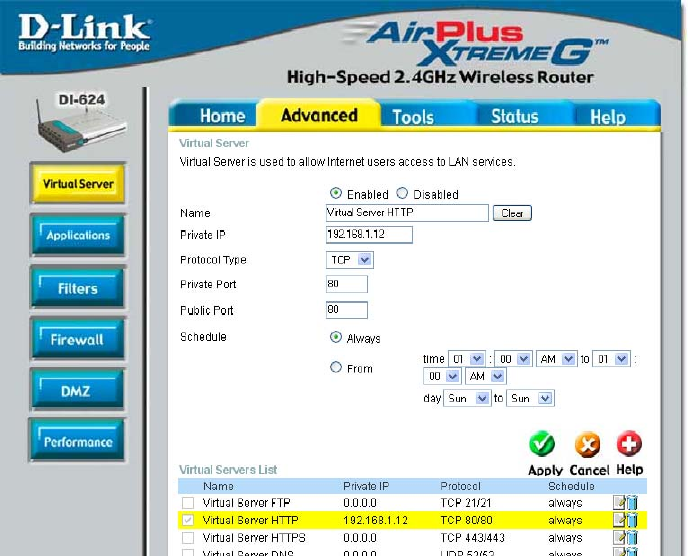Select the Disabled radio button

pos(402,193)
